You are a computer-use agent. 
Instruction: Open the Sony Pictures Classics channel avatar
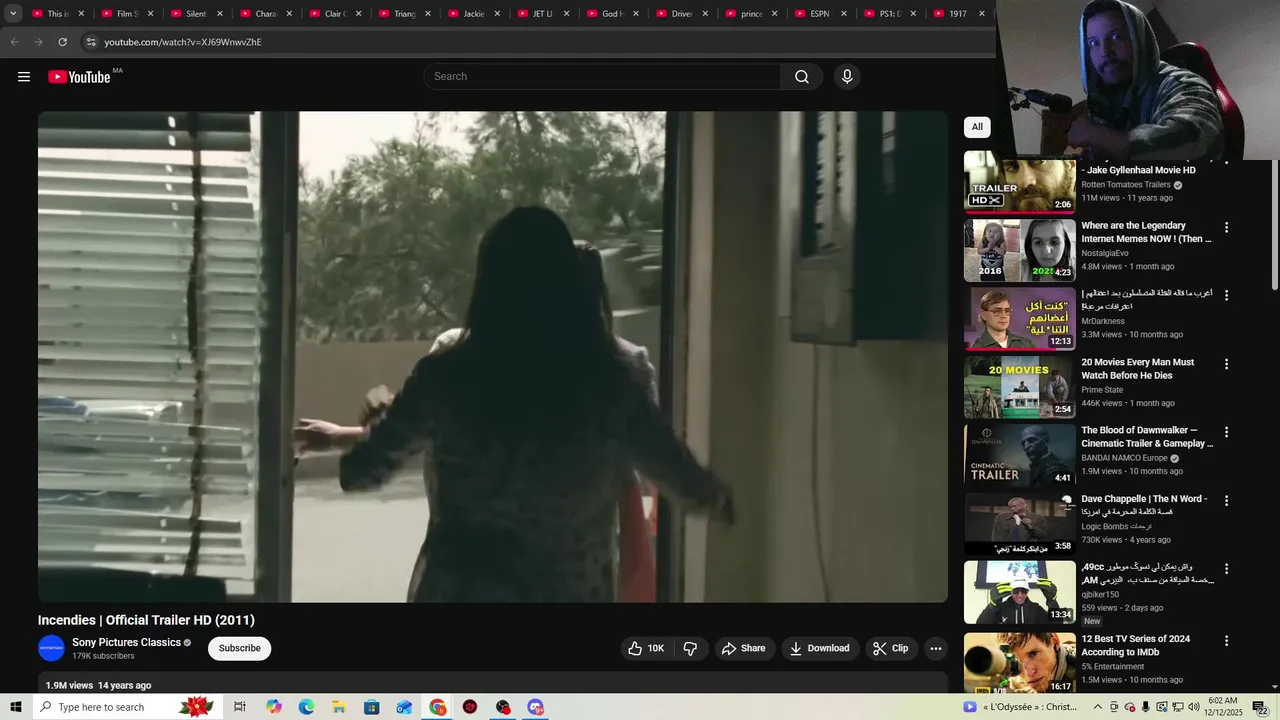[51, 648]
